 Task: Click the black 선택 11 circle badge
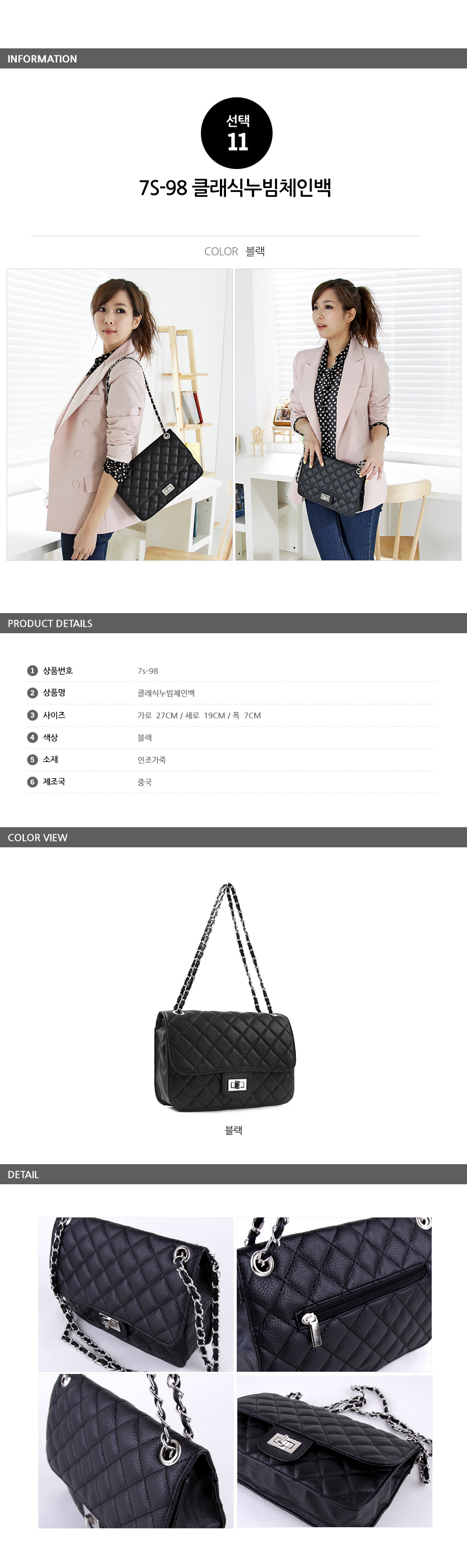click(x=237, y=133)
